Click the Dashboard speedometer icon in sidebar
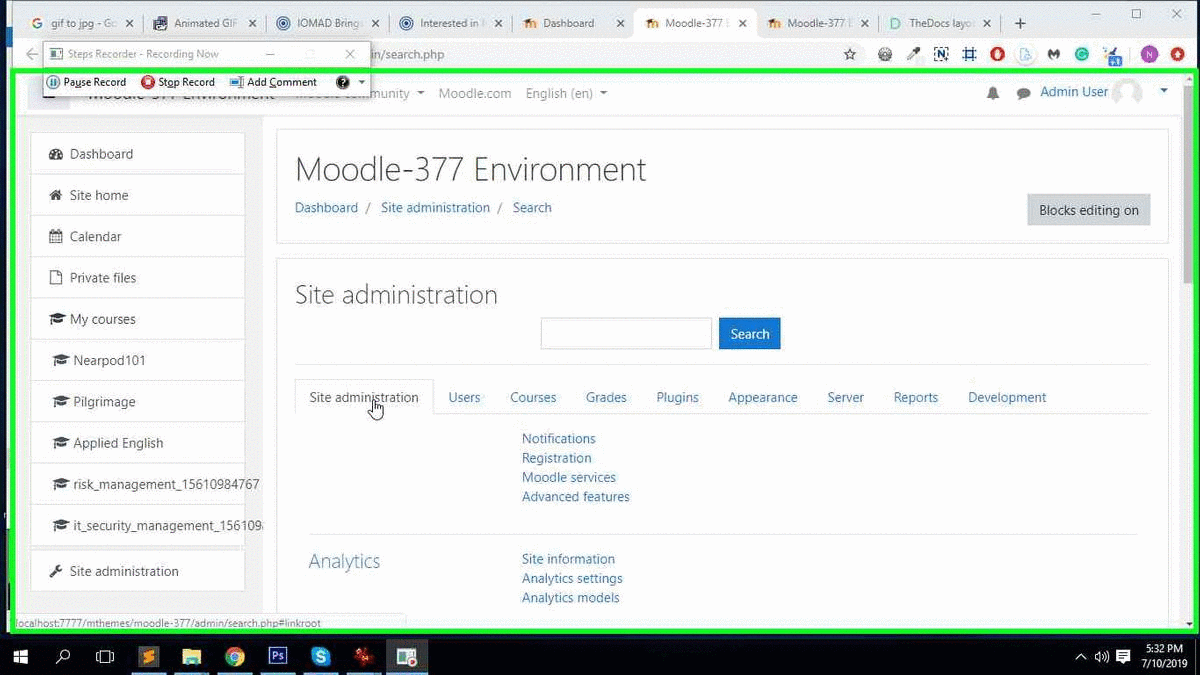 pos(56,154)
